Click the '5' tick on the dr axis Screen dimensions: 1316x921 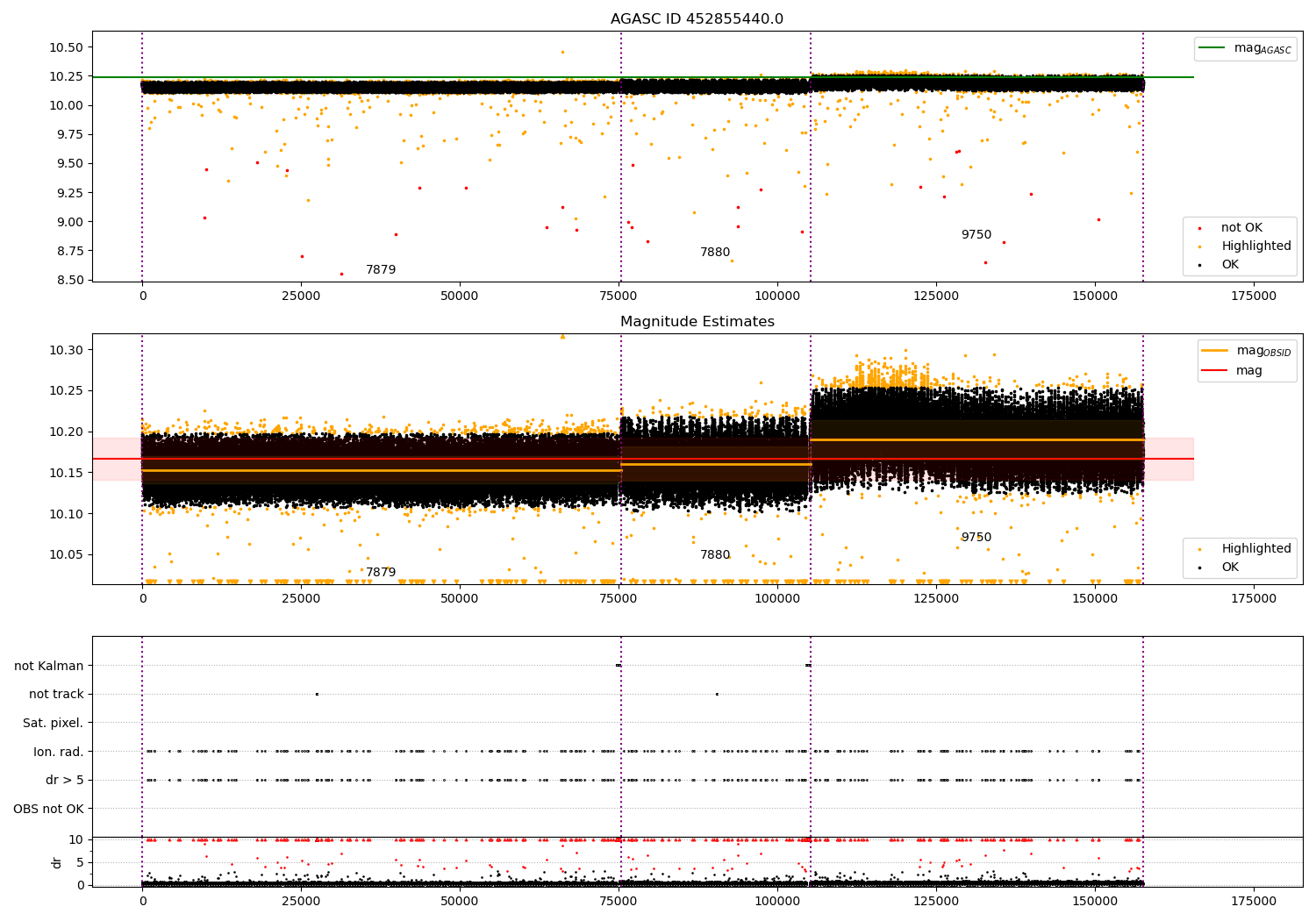pyautogui.click(x=81, y=862)
